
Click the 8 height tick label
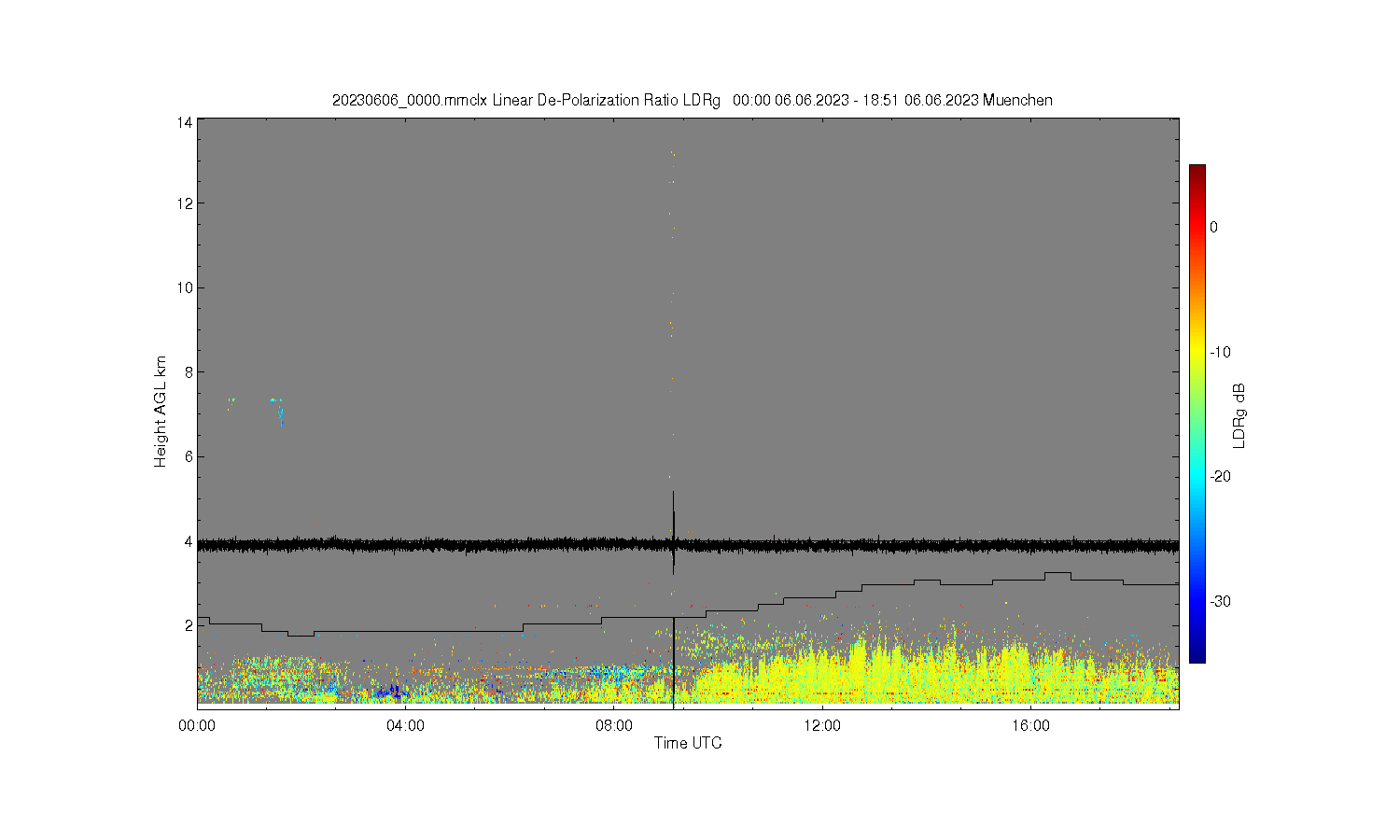[189, 371]
